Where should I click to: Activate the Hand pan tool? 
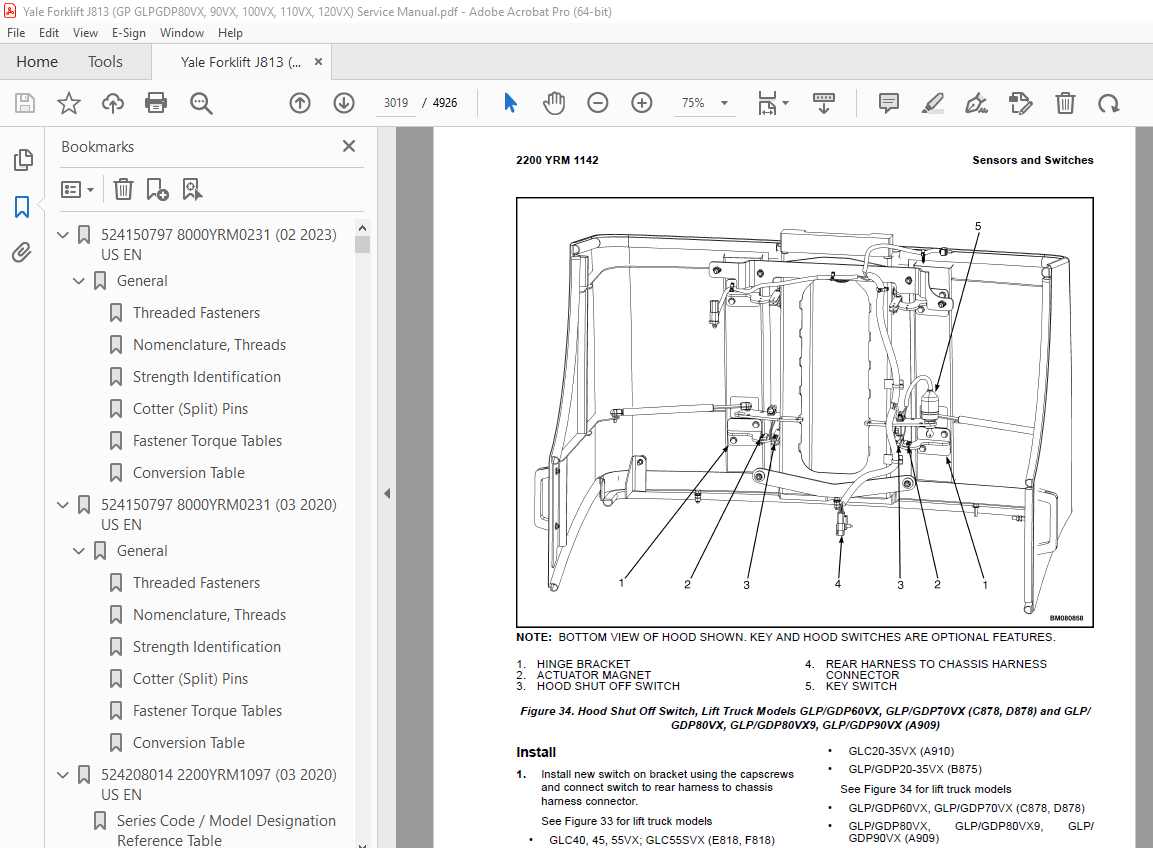(554, 103)
